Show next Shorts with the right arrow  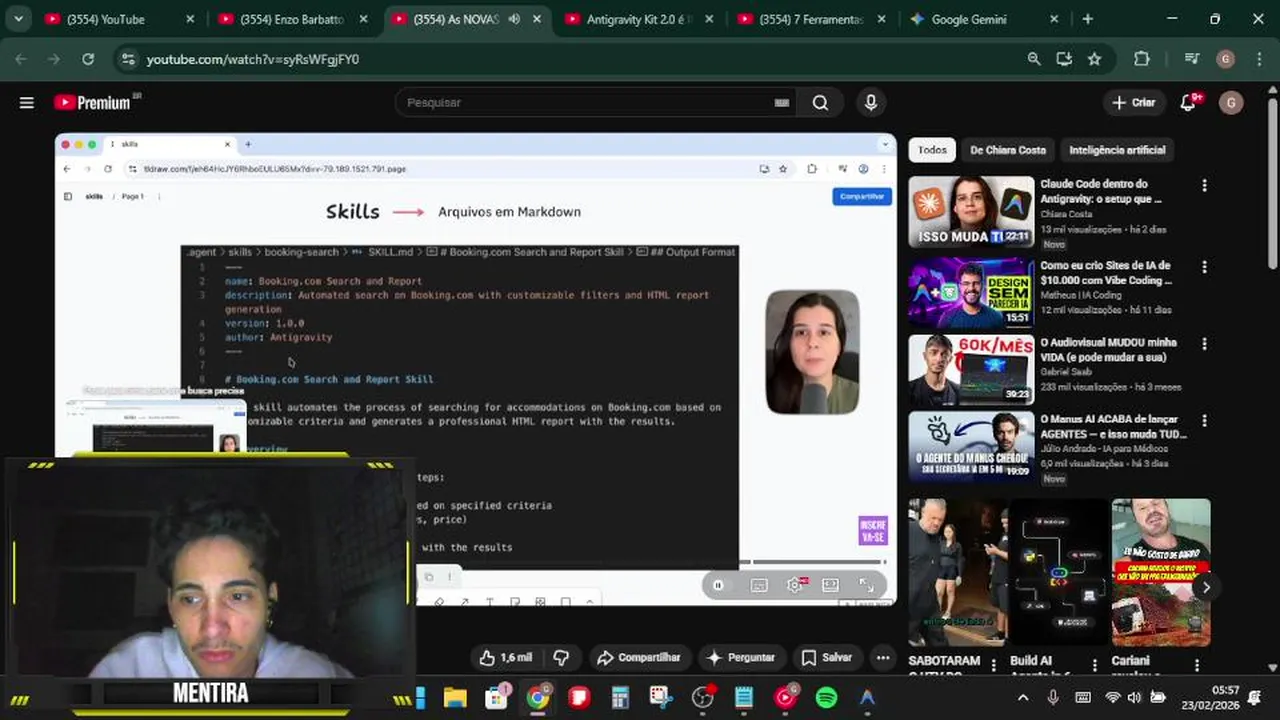click(x=1206, y=588)
